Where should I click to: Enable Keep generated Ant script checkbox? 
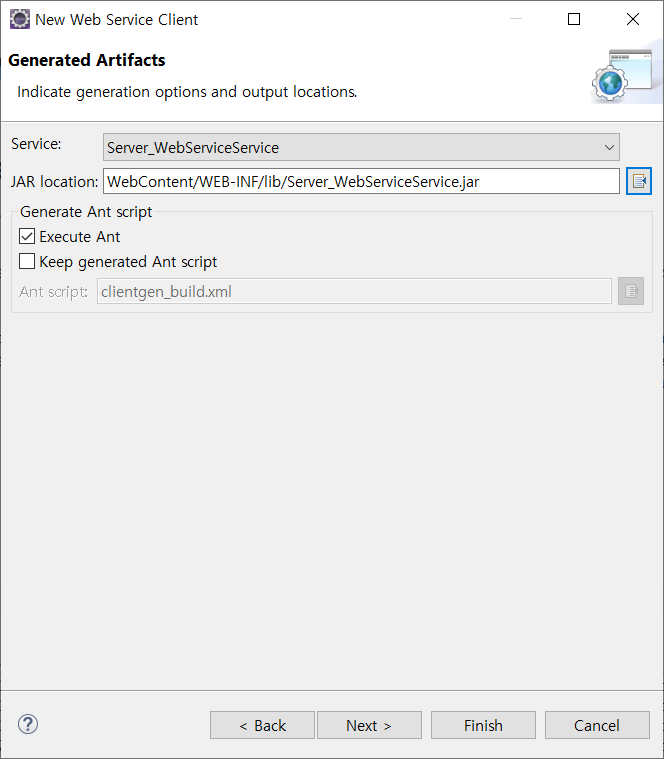(27, 261)
